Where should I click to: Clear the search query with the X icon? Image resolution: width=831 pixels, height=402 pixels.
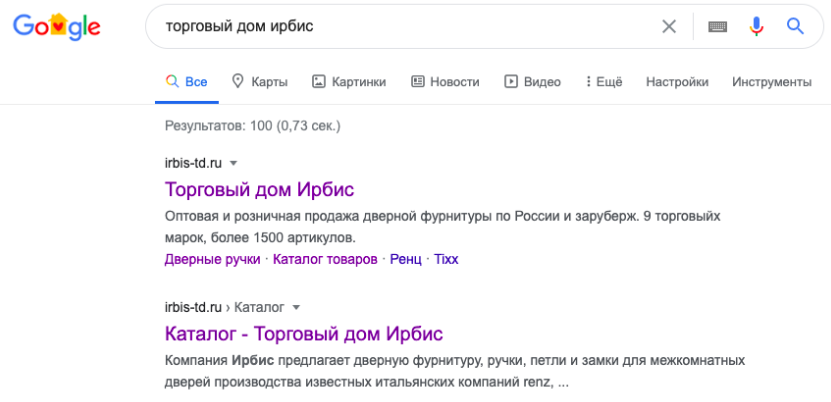coord(669,26)
